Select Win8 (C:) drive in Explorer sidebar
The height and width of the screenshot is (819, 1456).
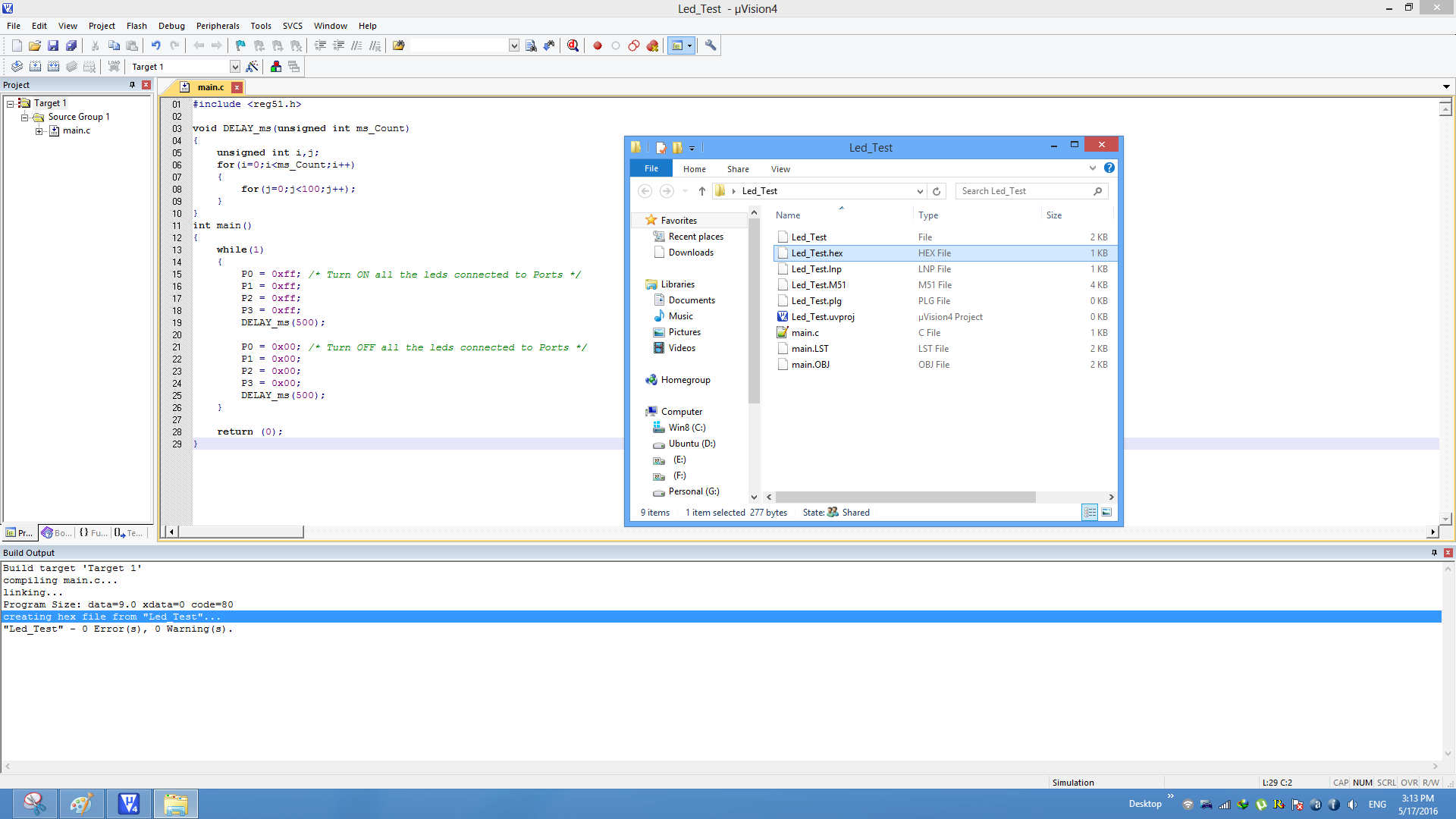tap(687, 428)
